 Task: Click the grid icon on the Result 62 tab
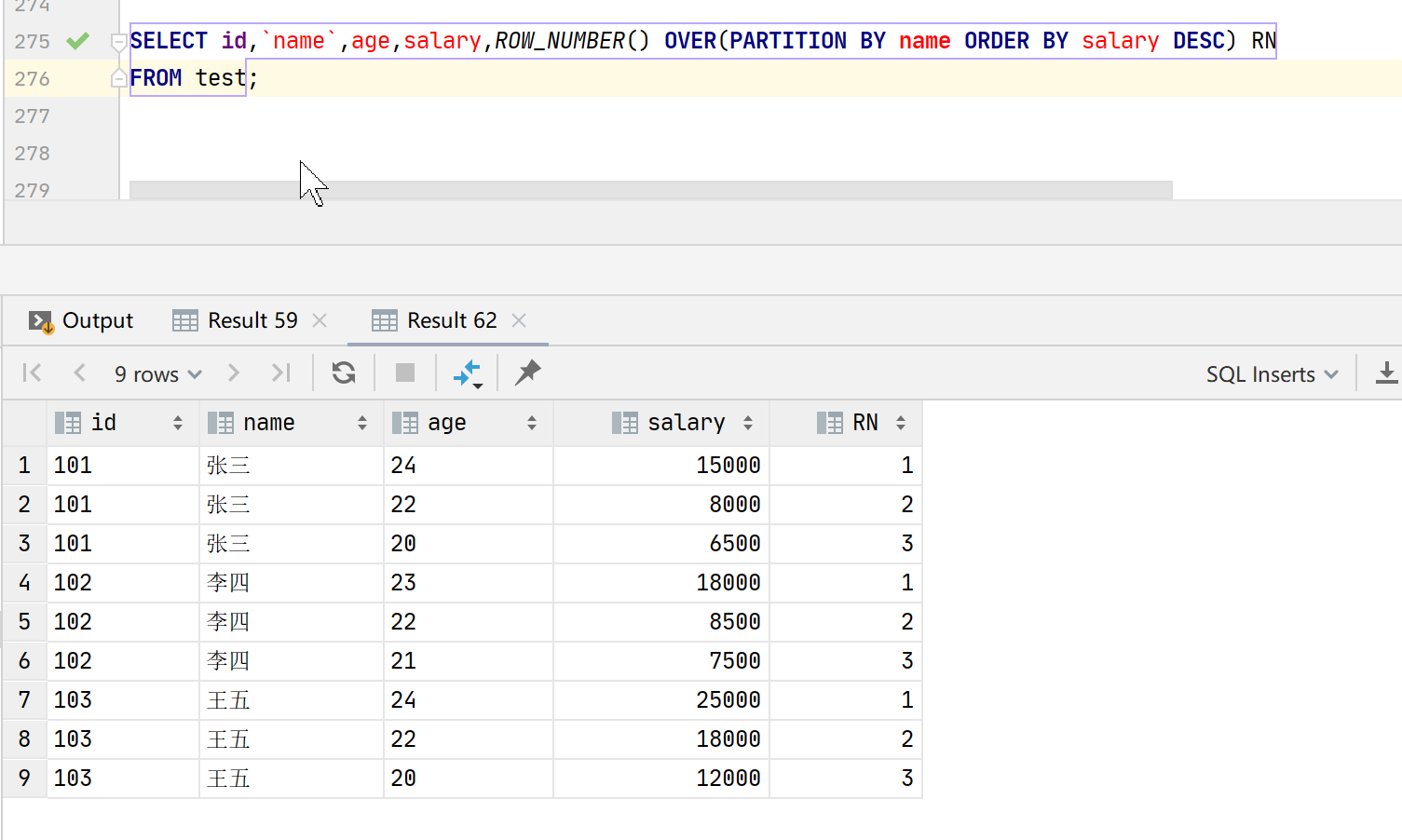coord(384,320)
